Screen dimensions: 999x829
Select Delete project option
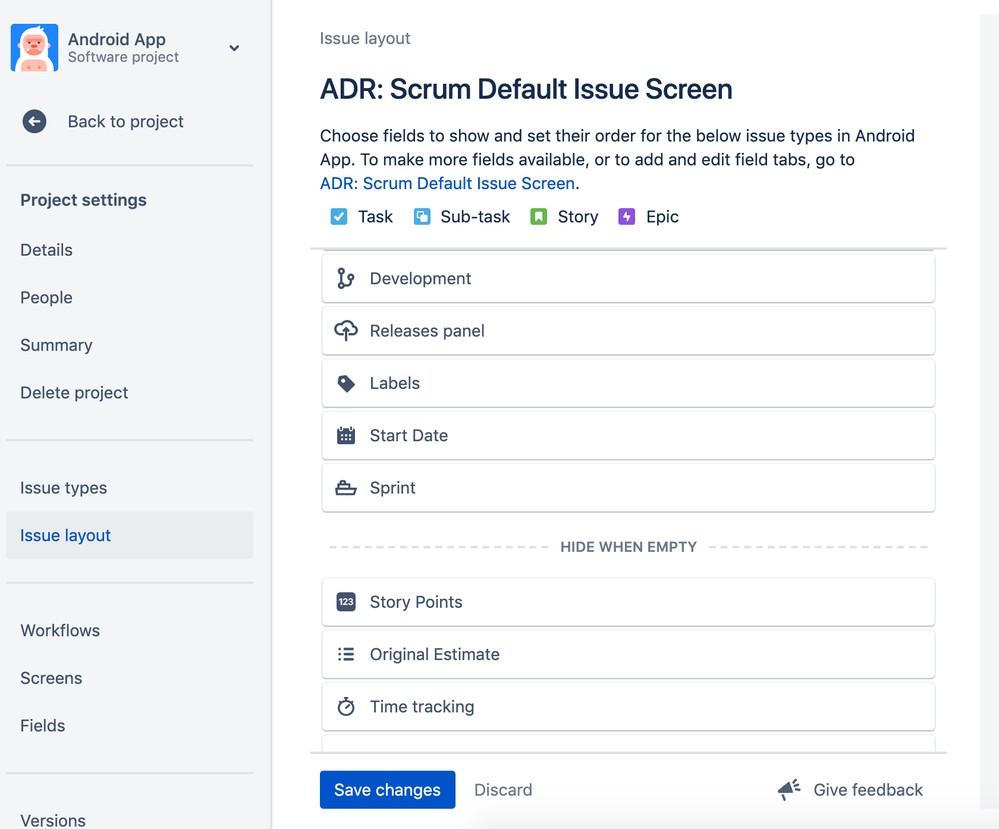(x=75, y=393)
